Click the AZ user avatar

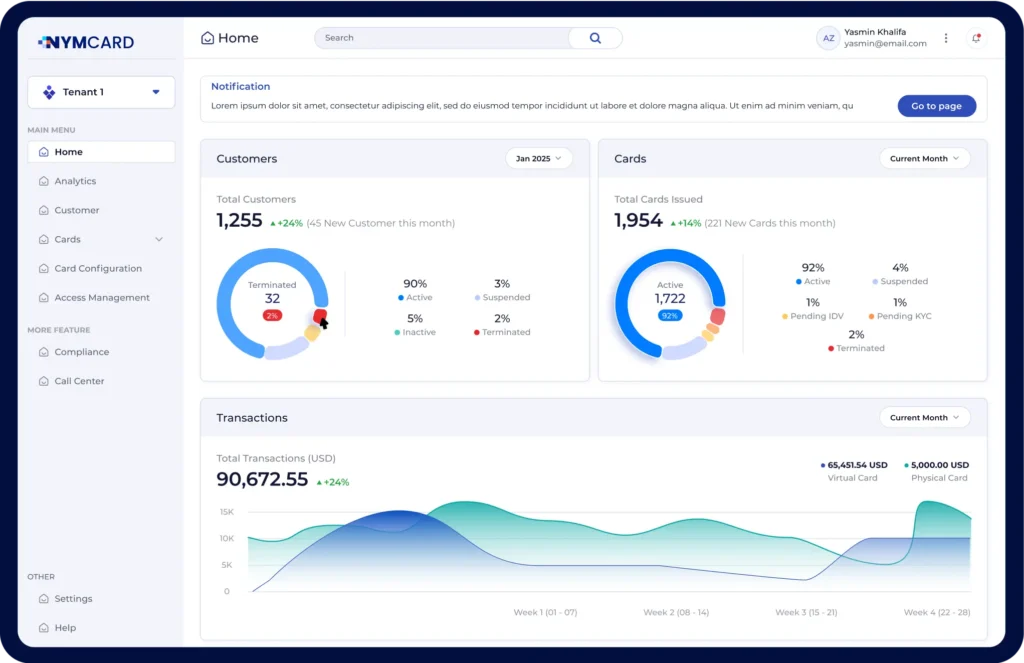(x=827, y=38)
